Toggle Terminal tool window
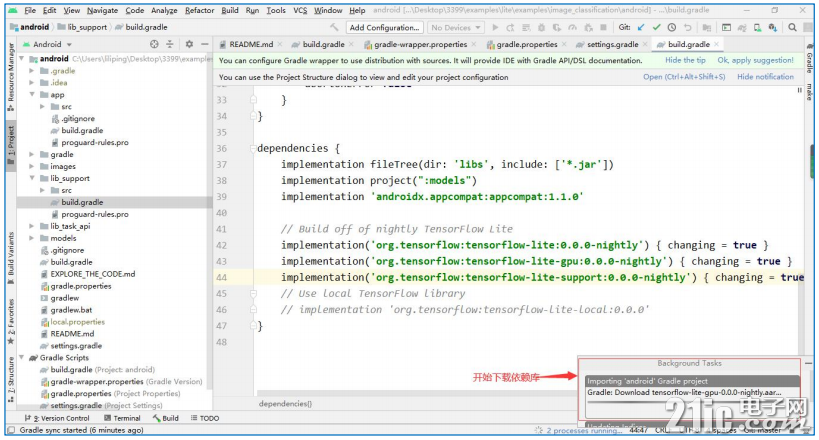The height and width of the screenshot is (440, 819). pos(122,418)
